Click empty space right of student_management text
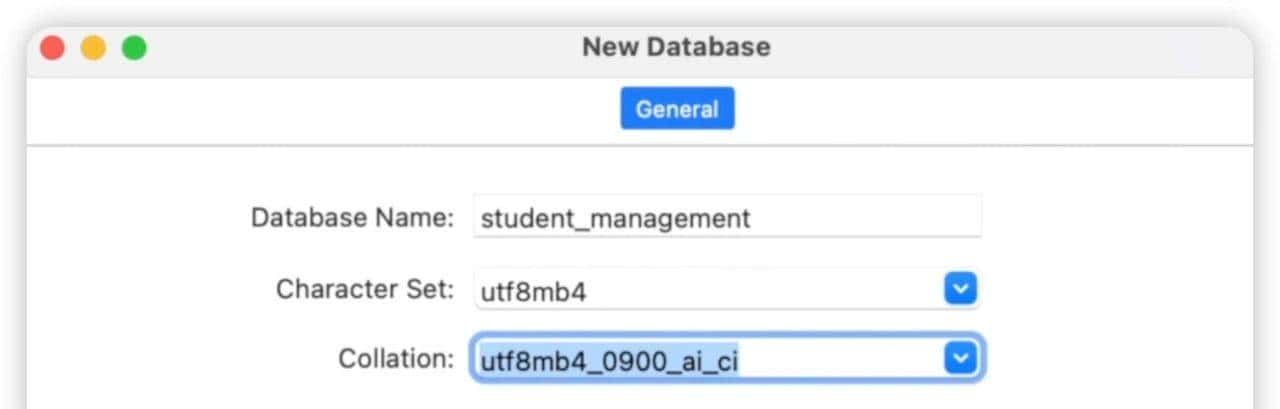The height and width of the screenshot is (409, 1280). 870,217
